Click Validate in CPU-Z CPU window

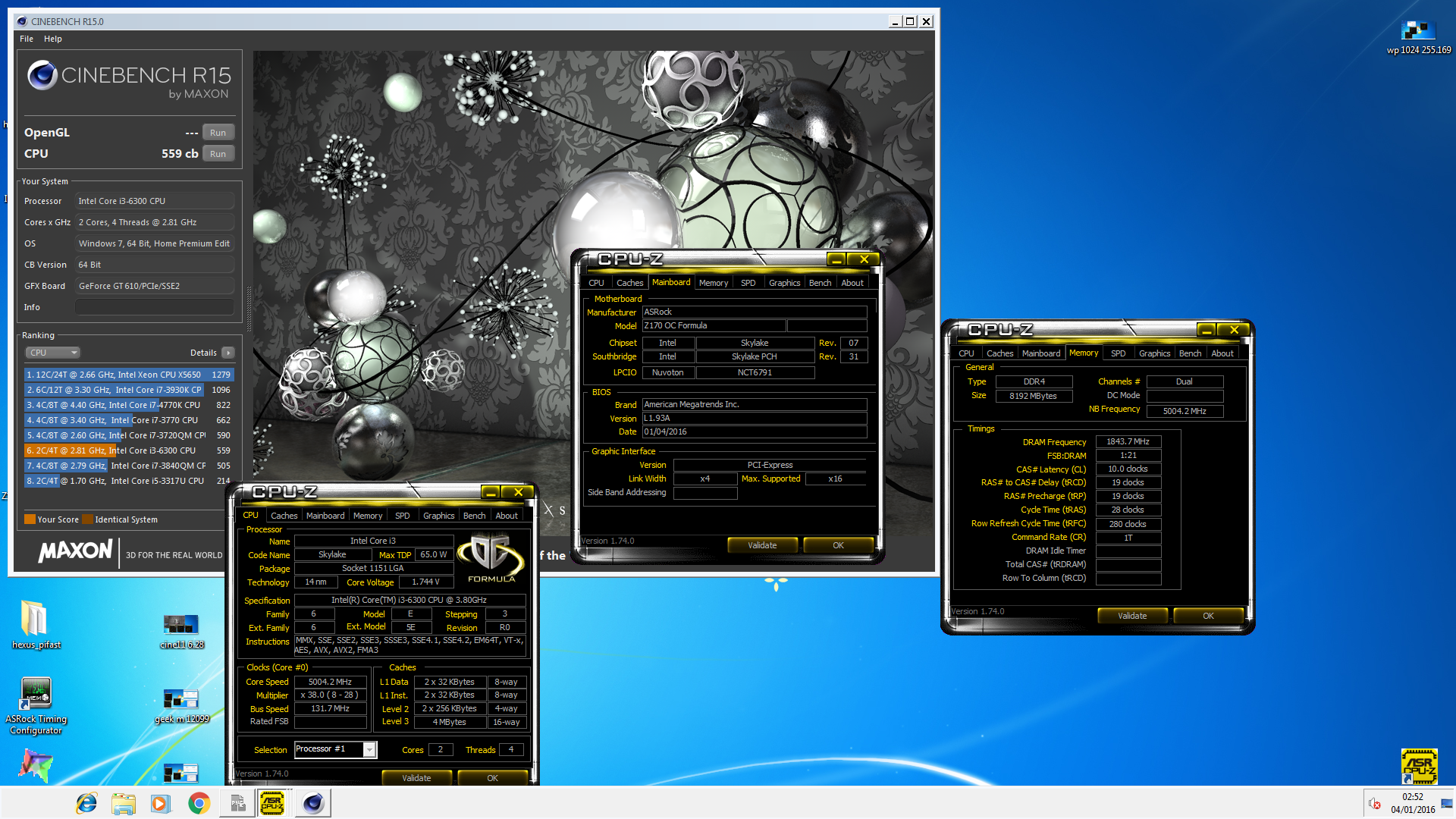pyautogui.click(x=416, y=778)
